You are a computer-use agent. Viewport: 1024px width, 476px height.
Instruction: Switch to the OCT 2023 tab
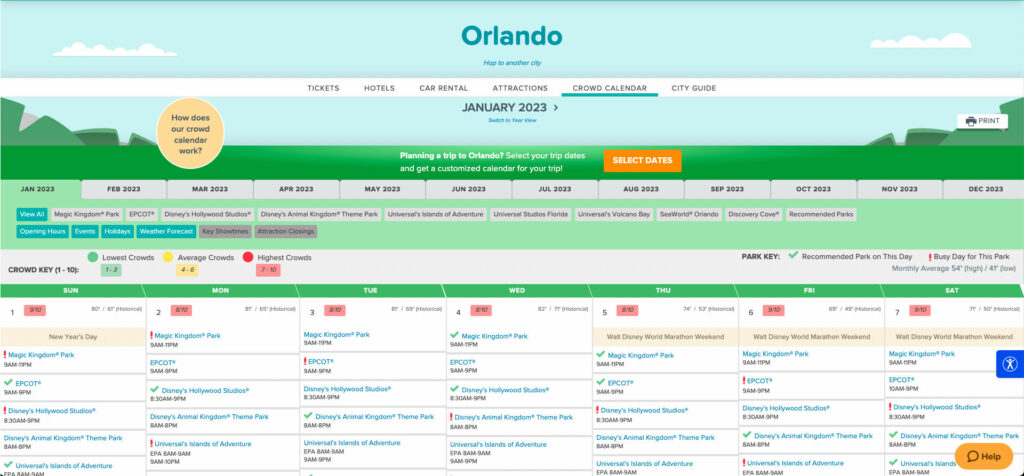coord(814,189)
